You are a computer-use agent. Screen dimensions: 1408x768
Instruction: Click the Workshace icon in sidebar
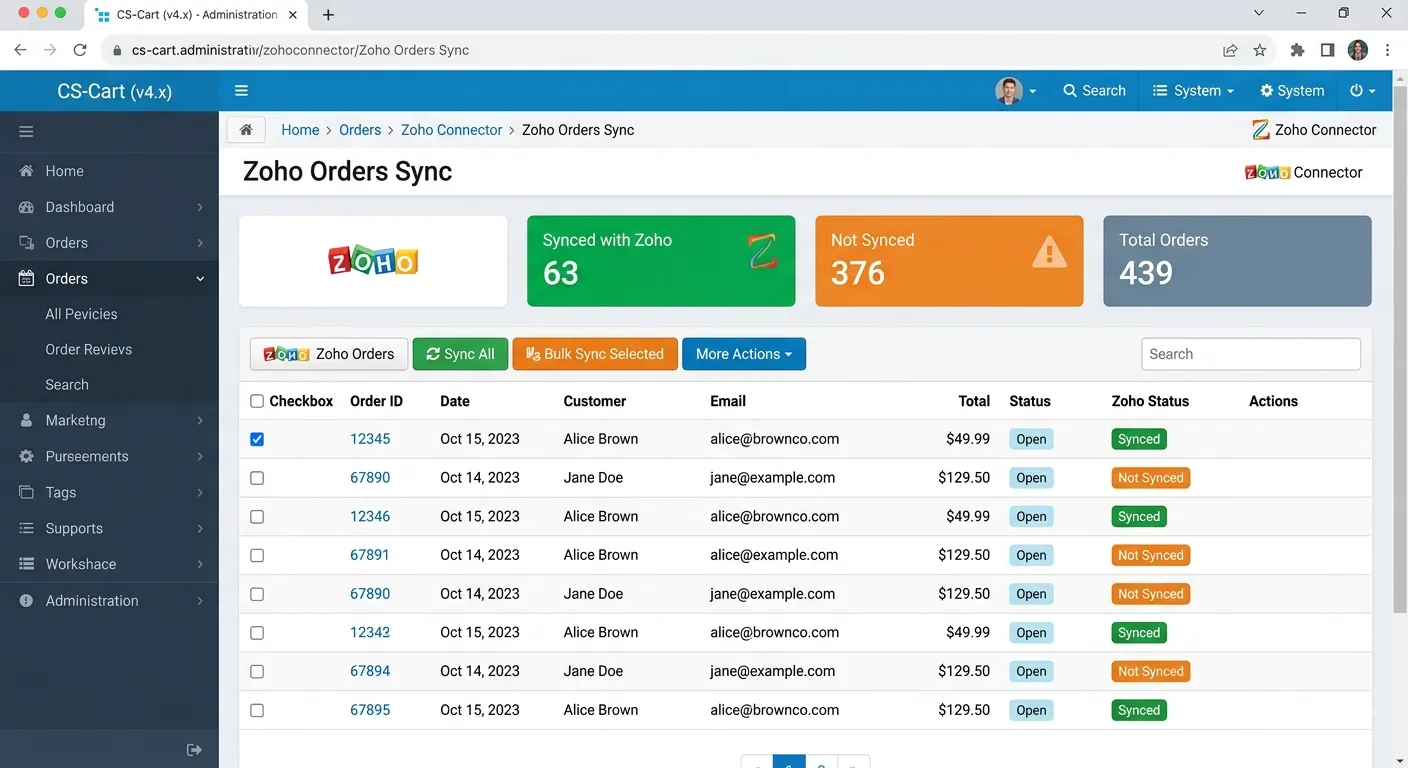pyautogui.click(x=26, y=564)
